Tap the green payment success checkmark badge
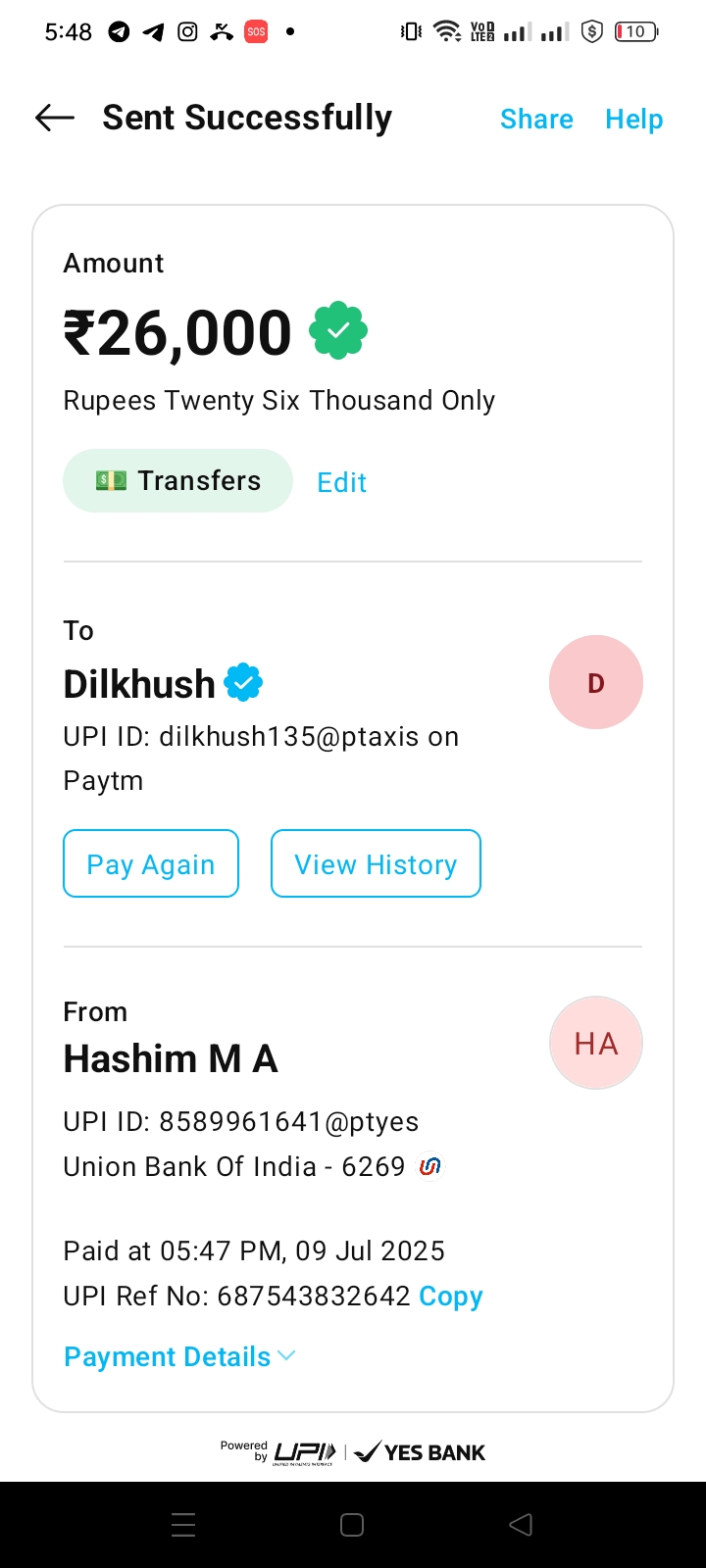 tap(338, 331)
